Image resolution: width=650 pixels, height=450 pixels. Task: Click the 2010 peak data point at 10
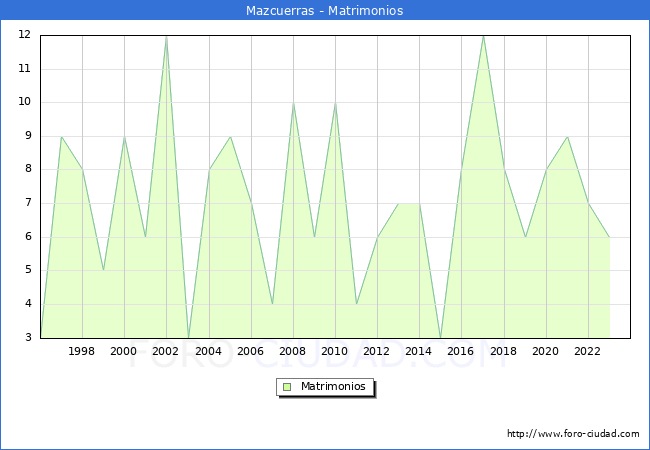point(335,103)
